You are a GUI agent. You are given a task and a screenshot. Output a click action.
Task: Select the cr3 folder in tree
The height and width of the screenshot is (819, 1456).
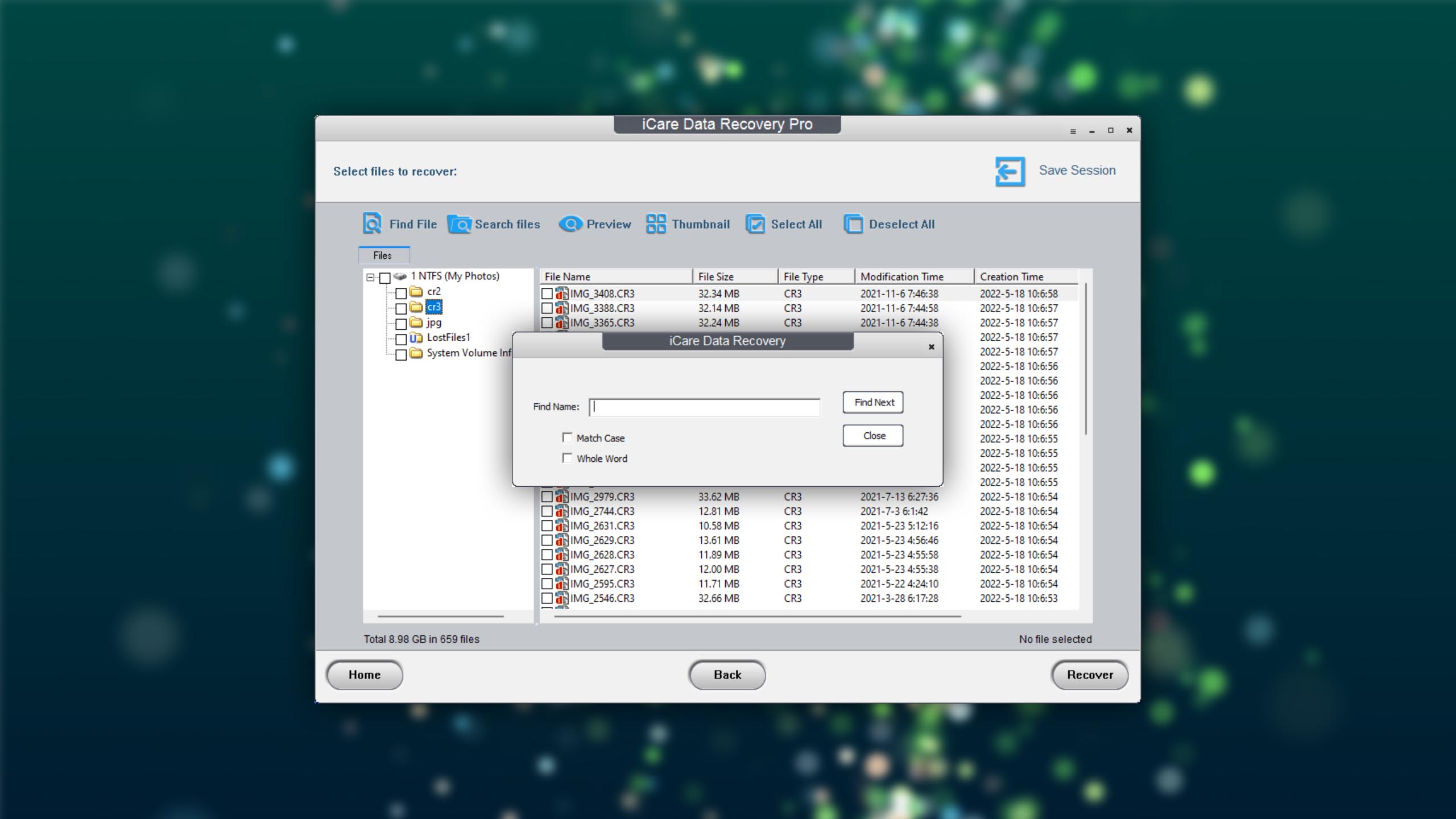[x=434, y=307]
